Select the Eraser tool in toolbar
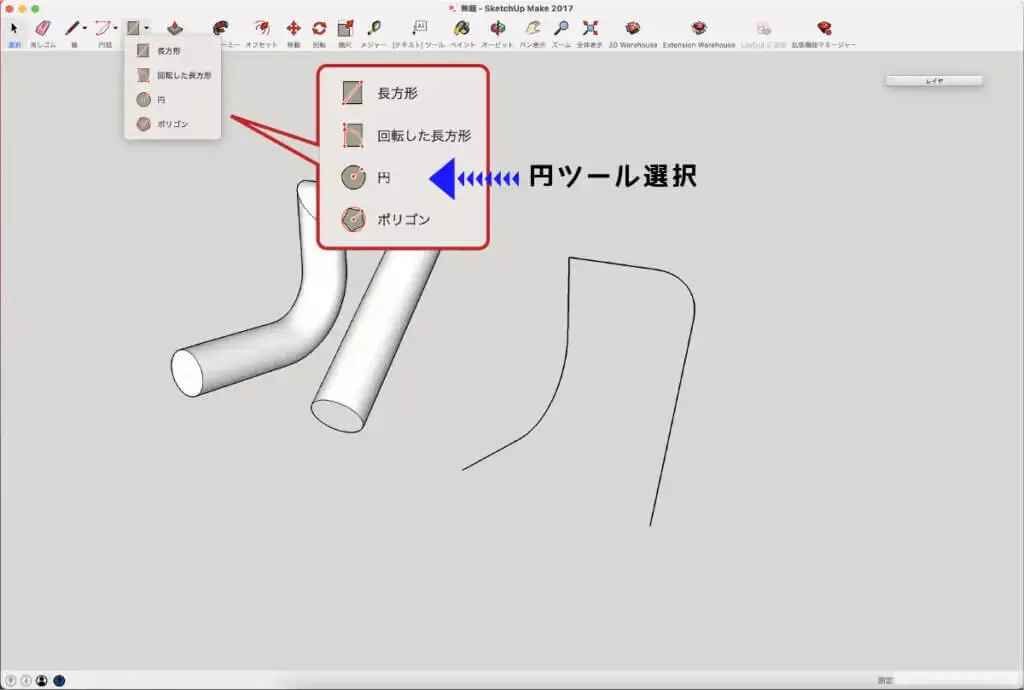This screenshot has width=1024, height=690. 42,29
